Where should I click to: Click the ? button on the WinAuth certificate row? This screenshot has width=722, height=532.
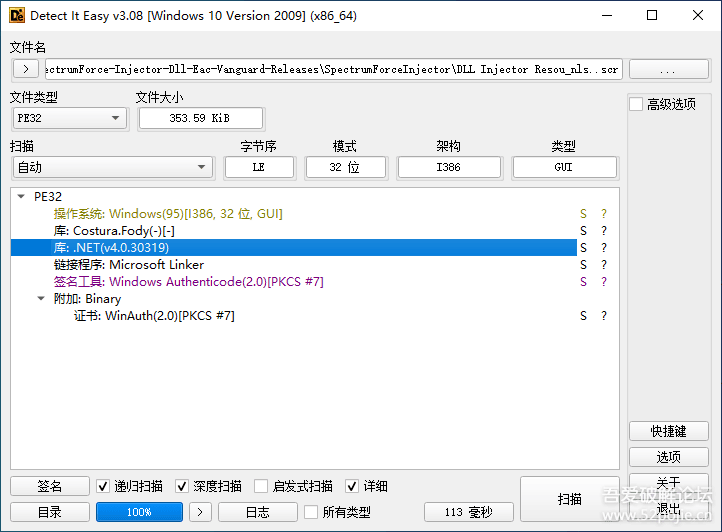click(604, 316)
